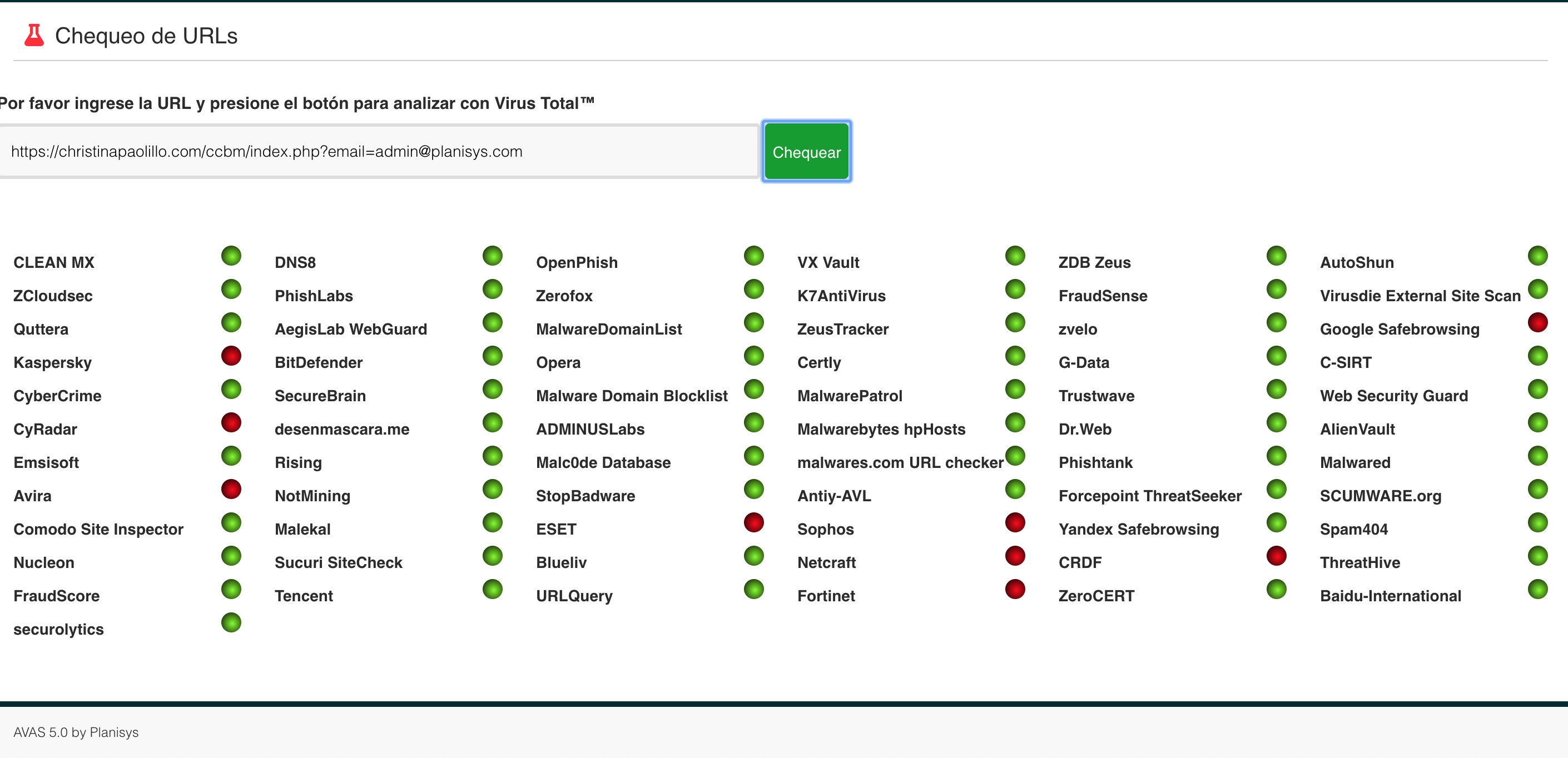Click the Trustwave label
Image resolution: width=1568 pixels, height=758 pixels.
coord(1097,396)
